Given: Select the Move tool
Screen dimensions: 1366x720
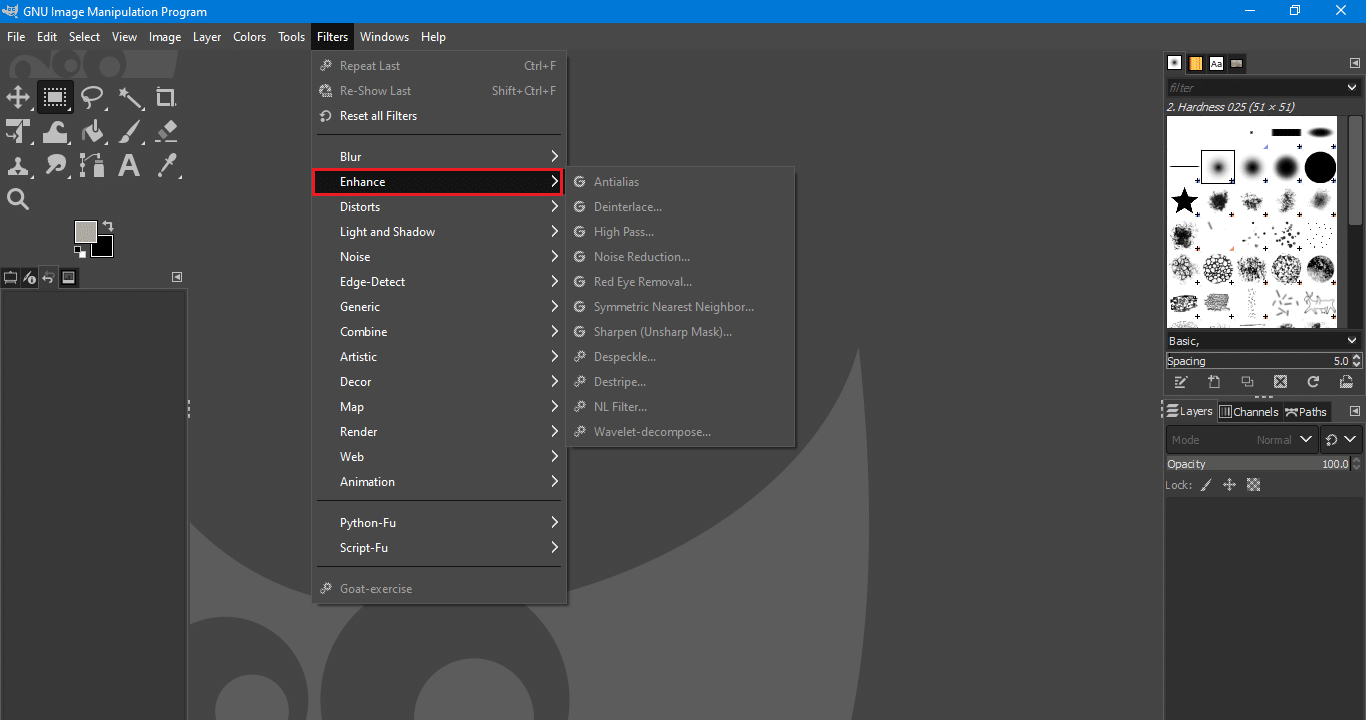Looking at the screenshot, I should click(18, 97).
